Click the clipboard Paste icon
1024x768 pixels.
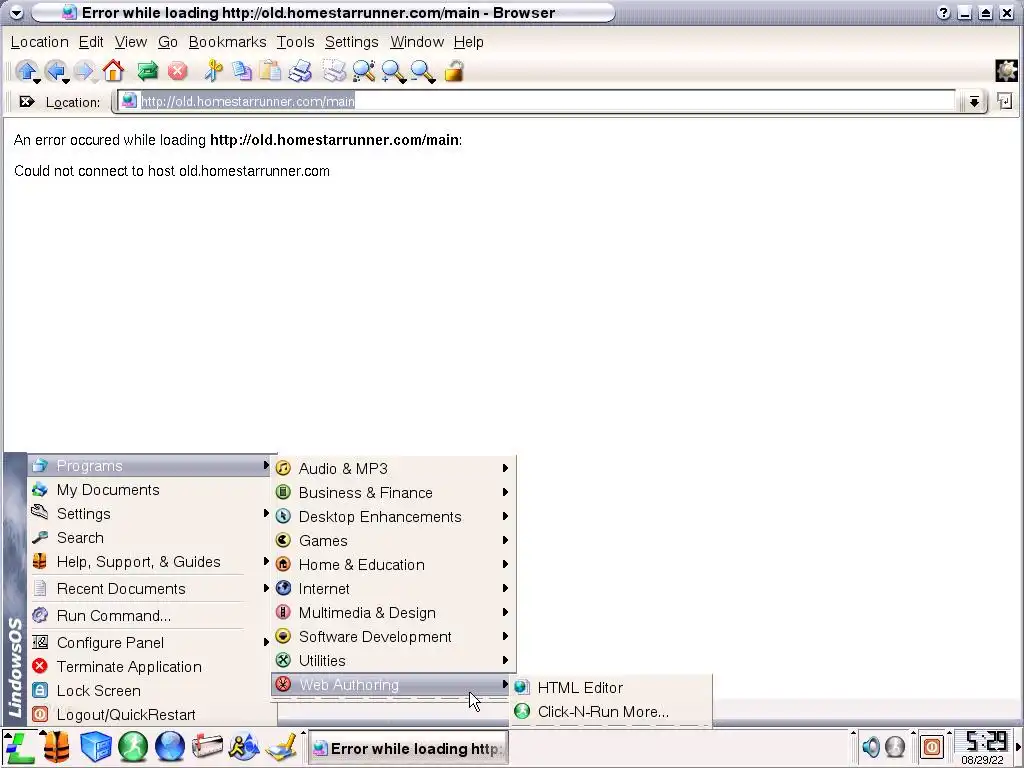(x=270, y=71)
